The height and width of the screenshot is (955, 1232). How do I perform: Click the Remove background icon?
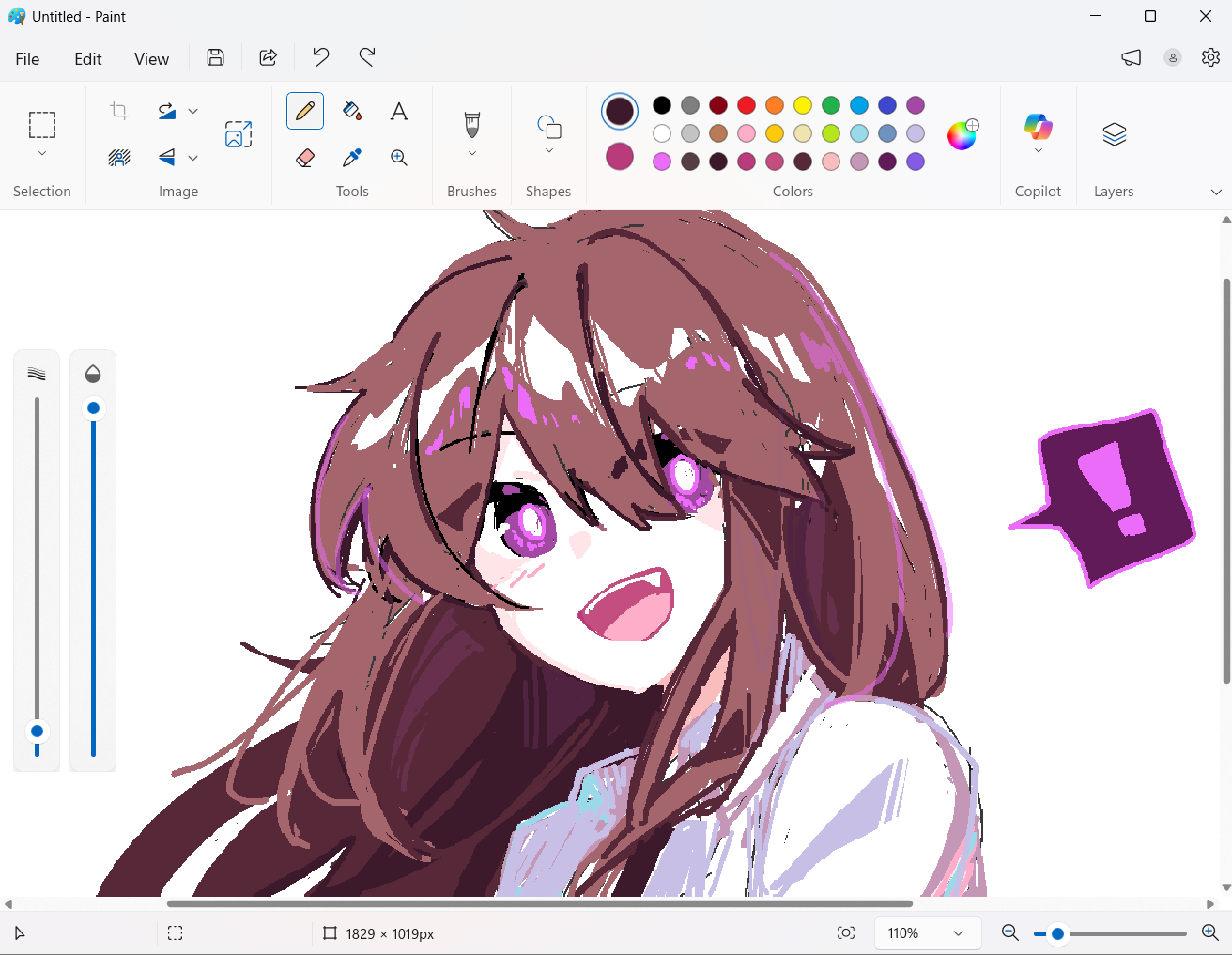[x=119, y=158]
